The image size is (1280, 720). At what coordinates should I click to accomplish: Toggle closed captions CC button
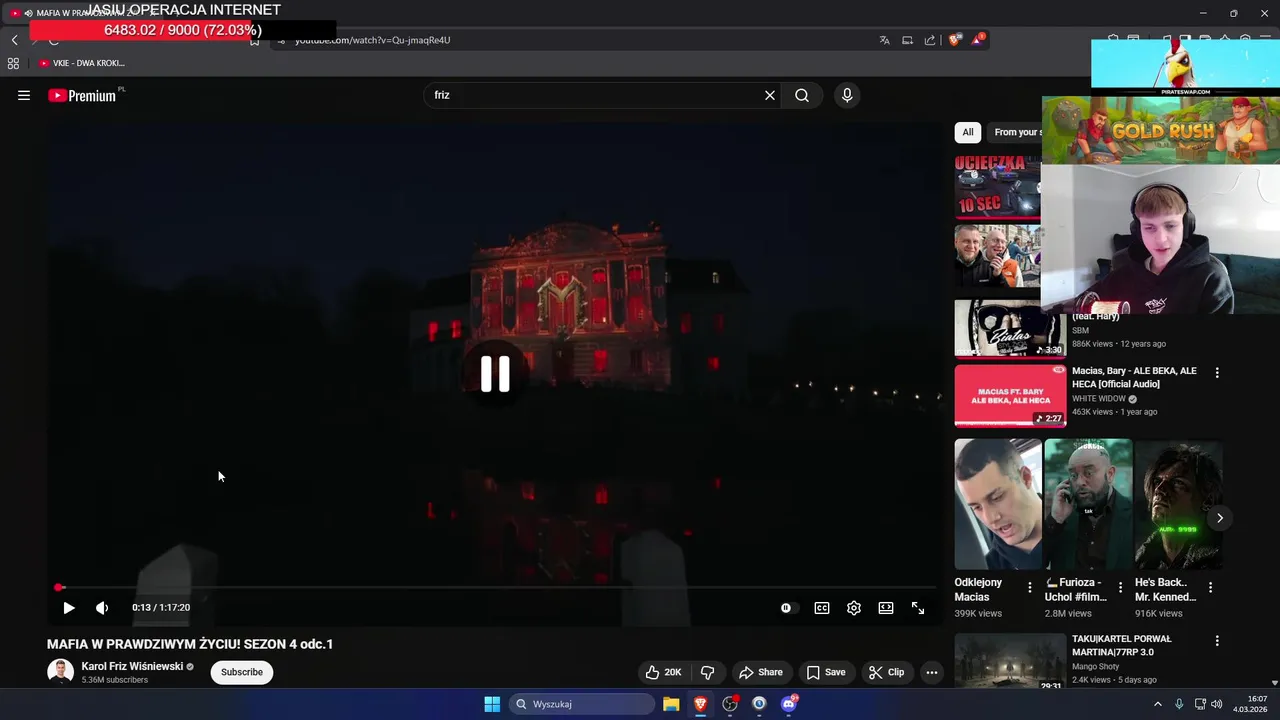[x=822, y=608]
